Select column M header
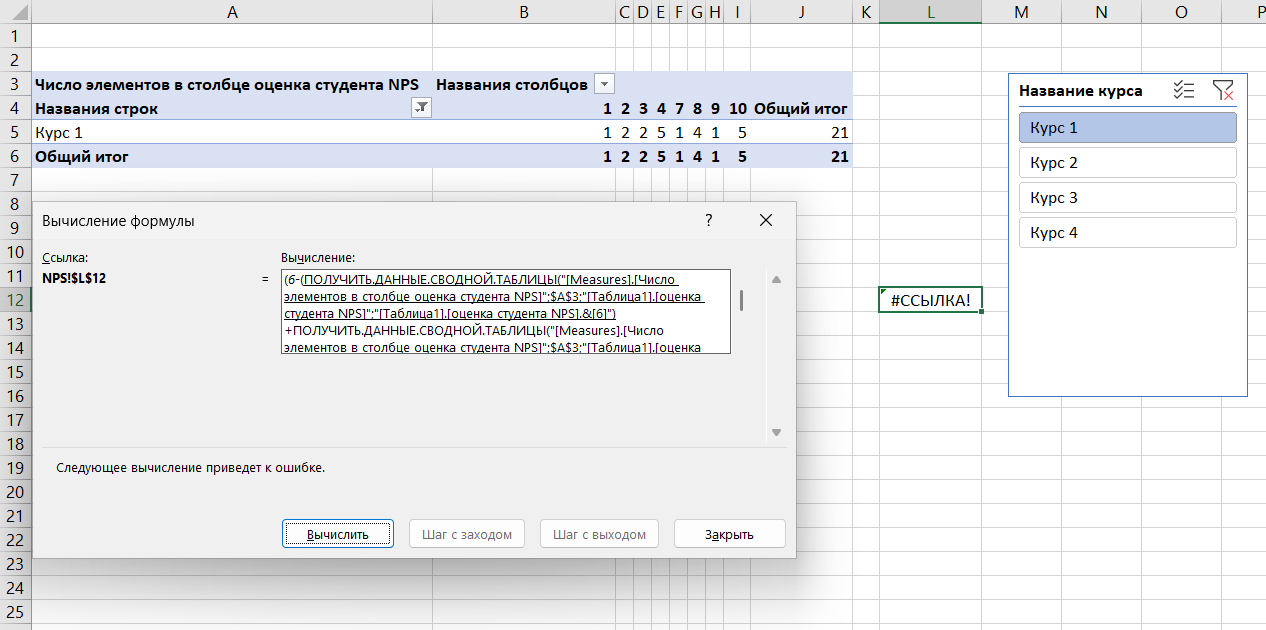This screenshot has height=630, width=1266. 1021,12
